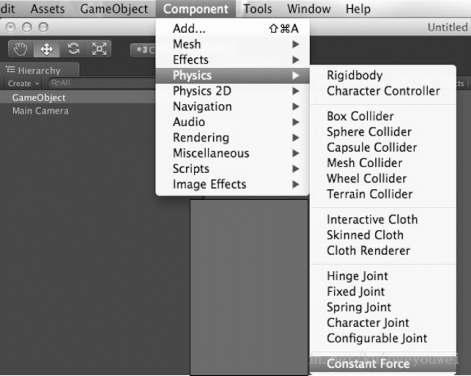Expand the Audio submenu

pos(233,122)
